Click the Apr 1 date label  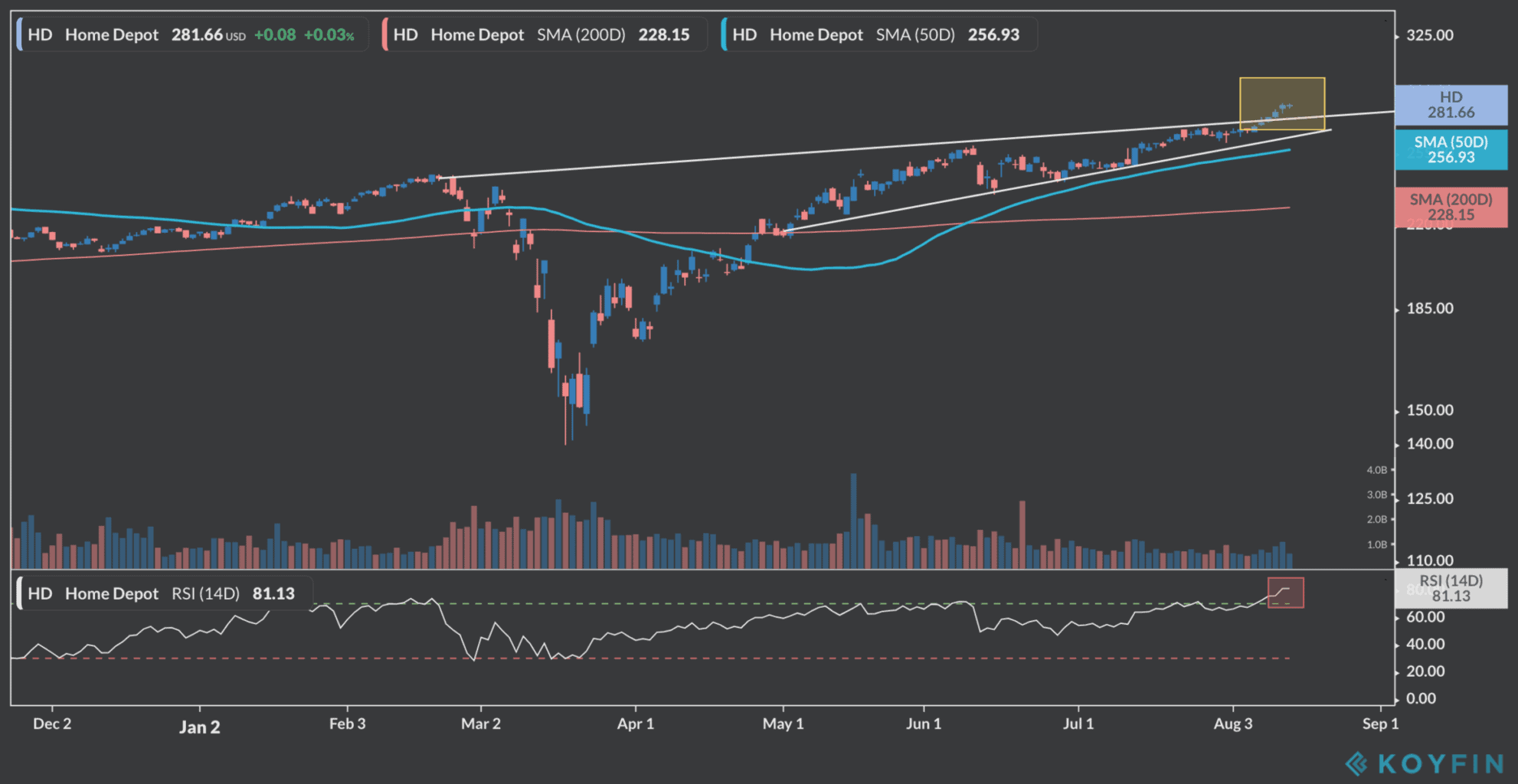click(x=636, y=724)
